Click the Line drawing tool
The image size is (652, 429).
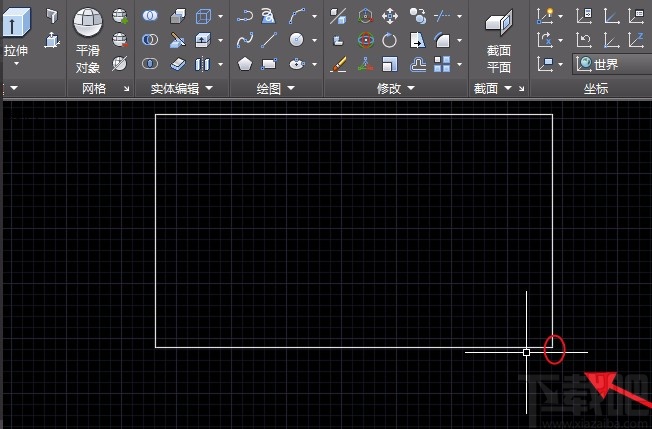coord(269,40)
